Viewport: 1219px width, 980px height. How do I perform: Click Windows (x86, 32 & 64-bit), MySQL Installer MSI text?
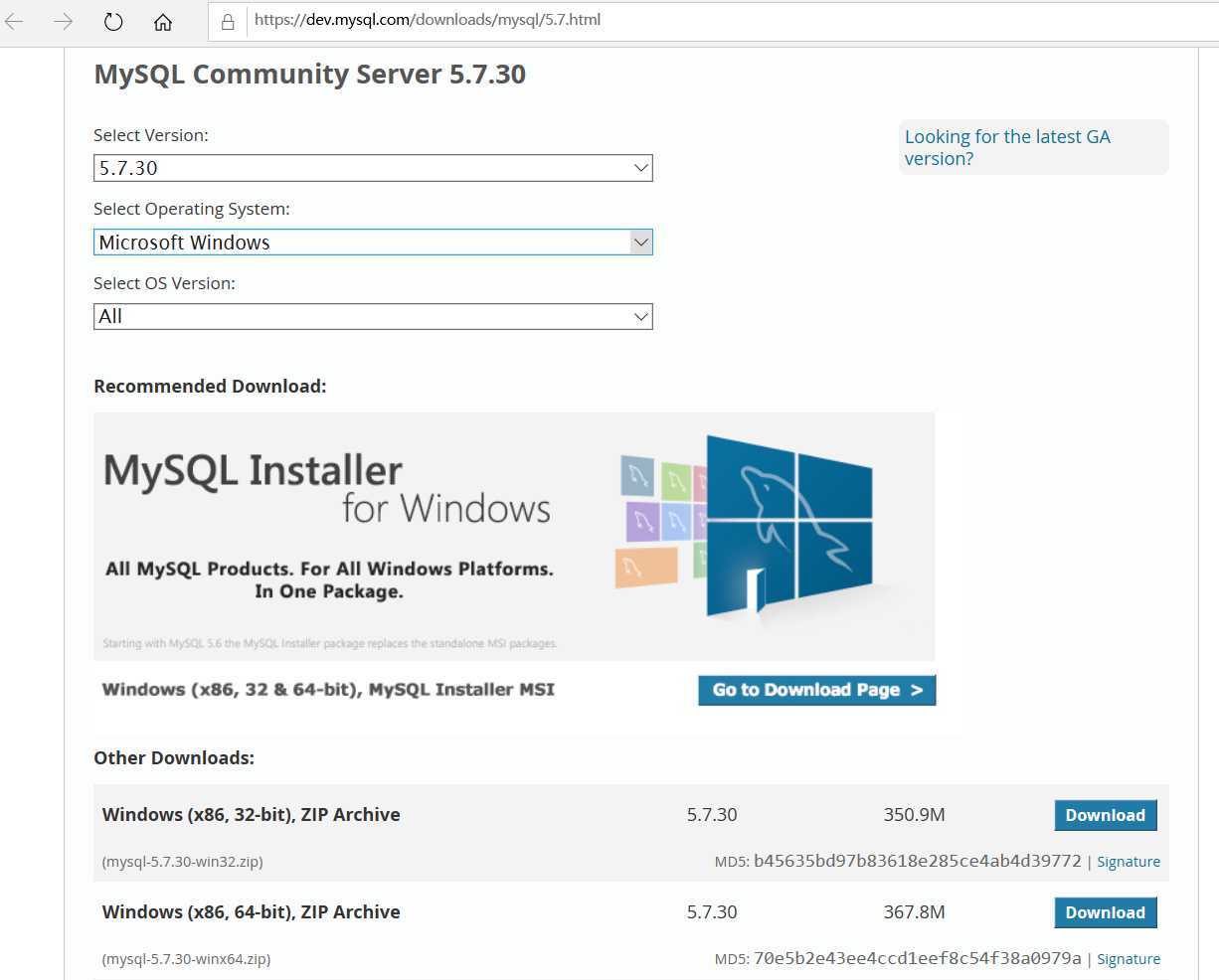[328, 690]
